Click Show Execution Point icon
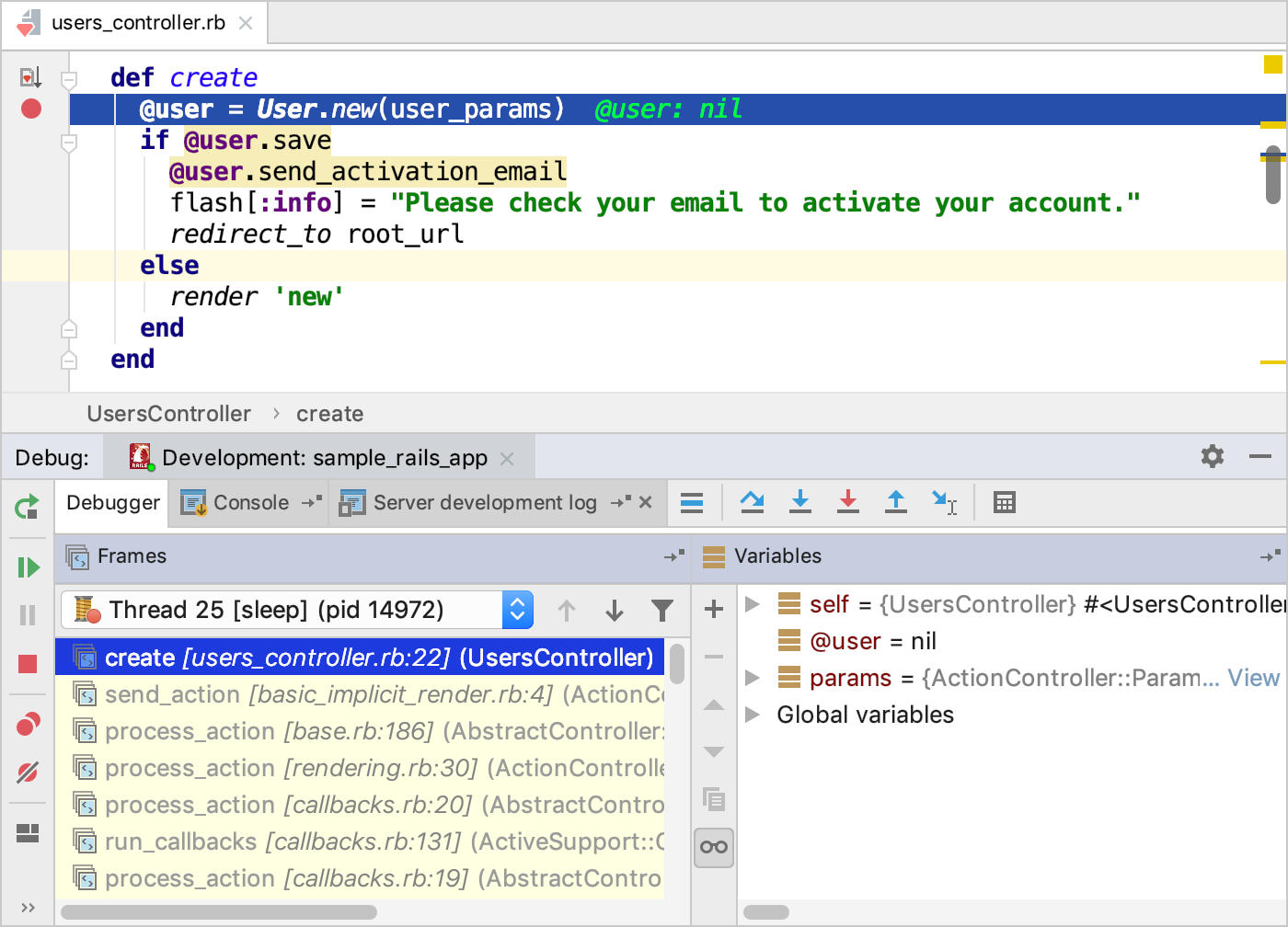 pos(692,503)
